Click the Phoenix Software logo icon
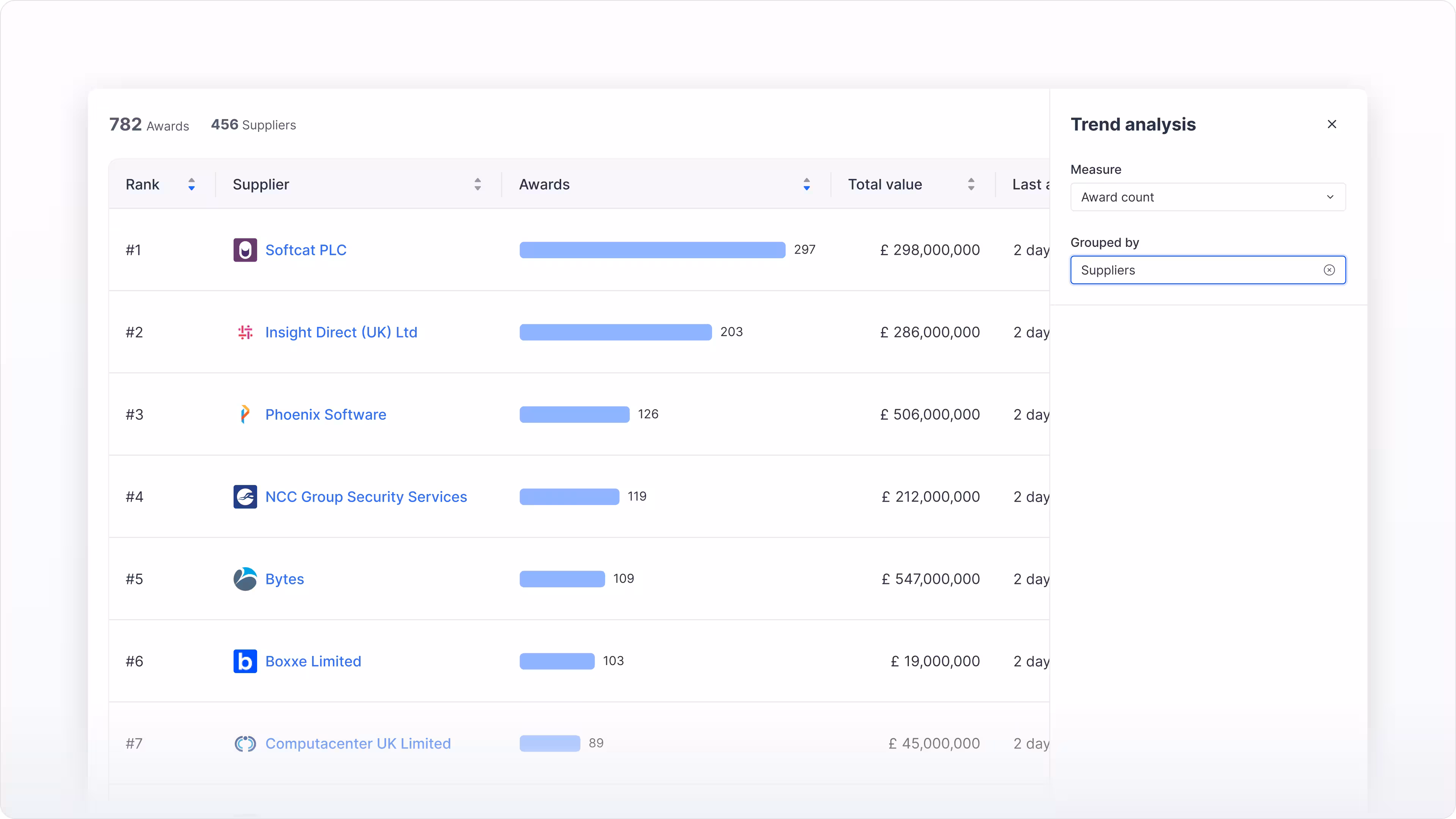The height and width of the screenshot is (819, 1456). click(x=245, y=414)
